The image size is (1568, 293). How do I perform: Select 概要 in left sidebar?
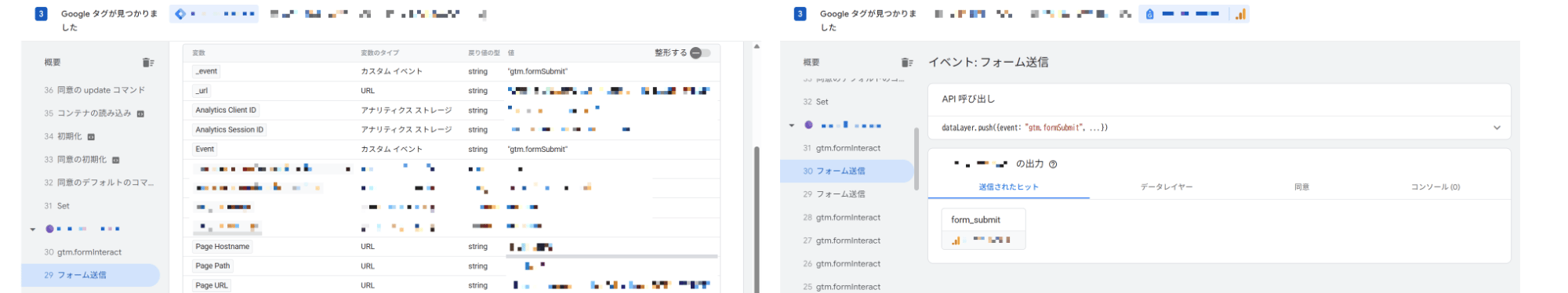[x=53, y=63]
